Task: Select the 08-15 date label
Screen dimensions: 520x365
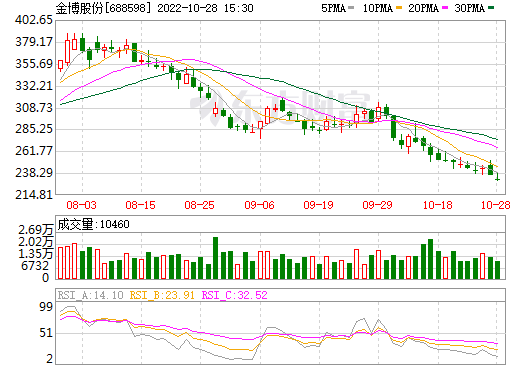Action: point(140,205)
